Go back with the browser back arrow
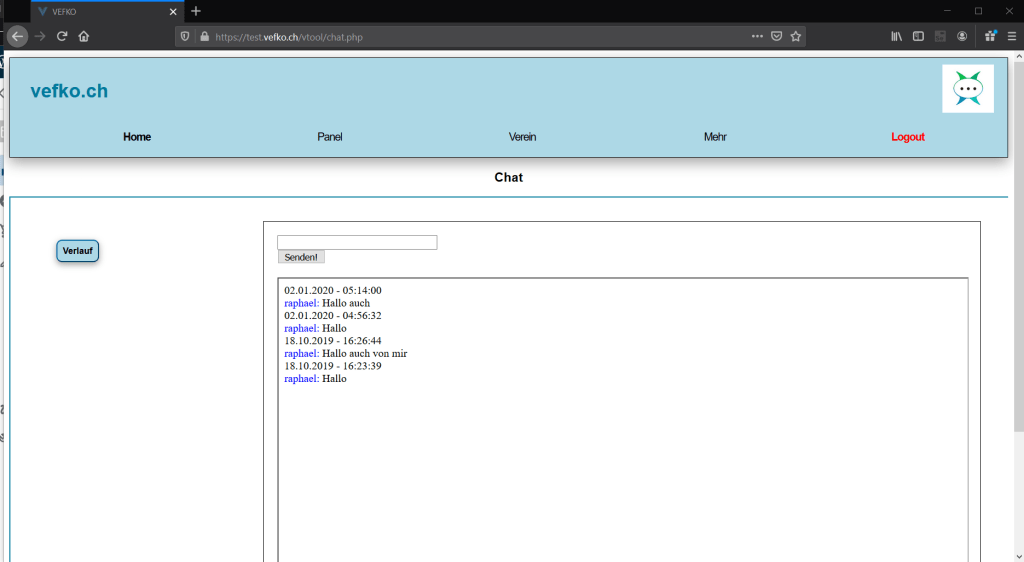The image size is (1024, 562). coord(17,36)
